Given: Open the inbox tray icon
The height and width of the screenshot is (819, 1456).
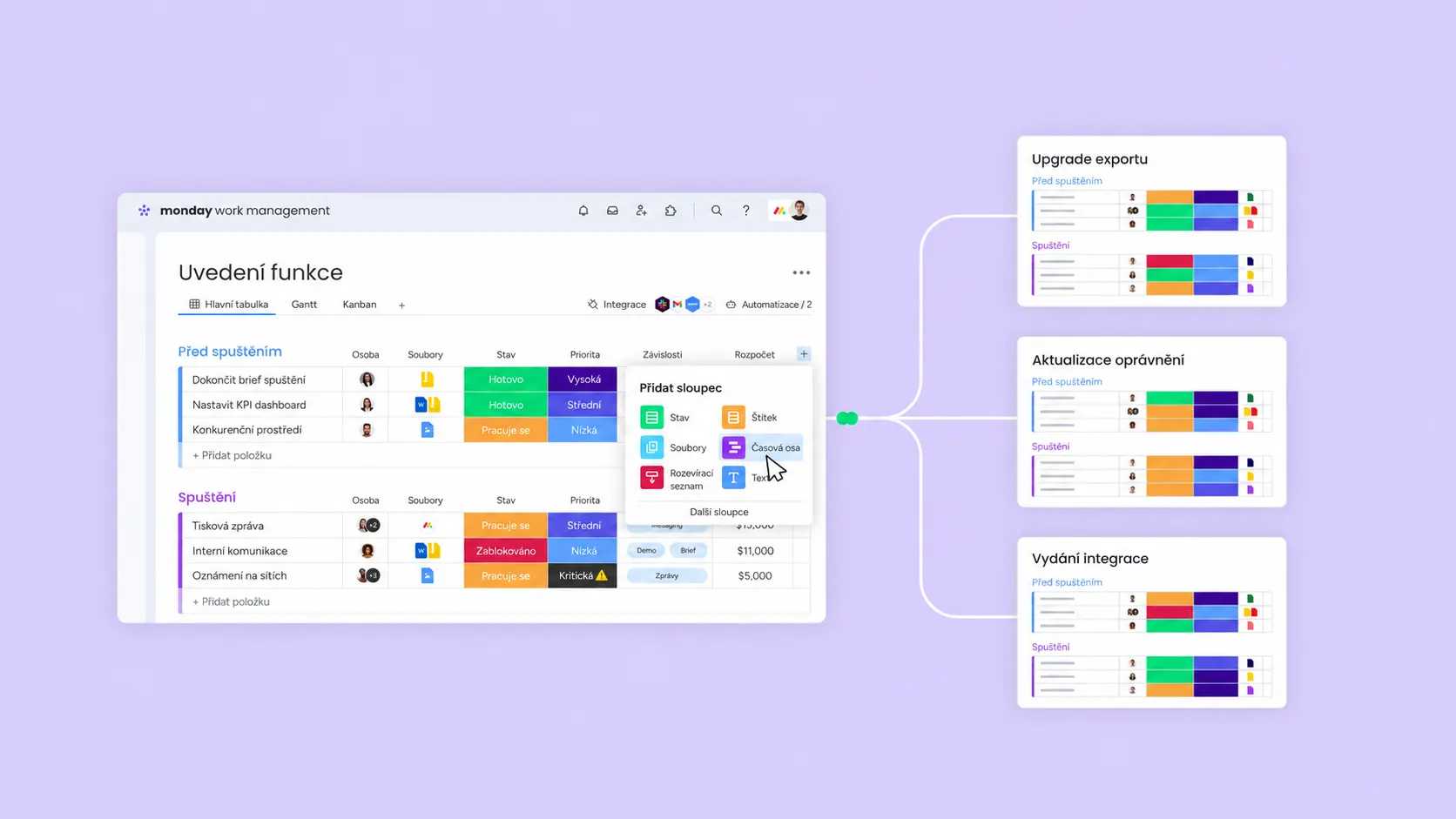Looking at the screenshot, I should (x=612, y=211).
